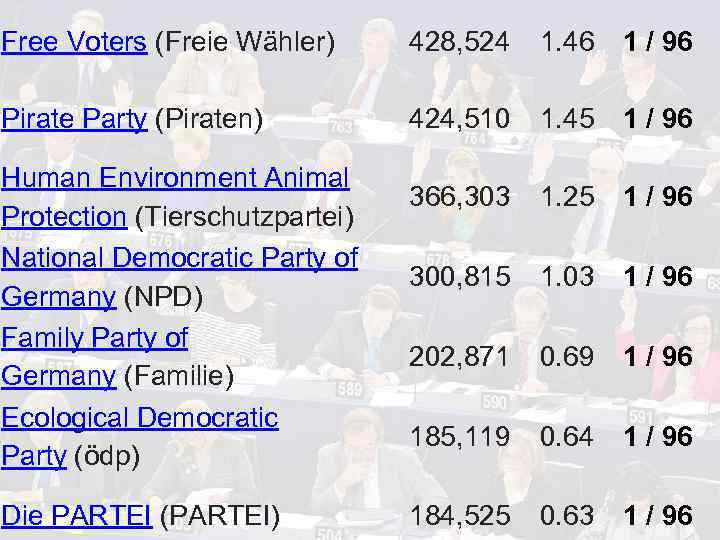Select the 1.03 percentage figure
Image resolution: width=720 pixels, height=540 pixels.
tap(567, 277)
